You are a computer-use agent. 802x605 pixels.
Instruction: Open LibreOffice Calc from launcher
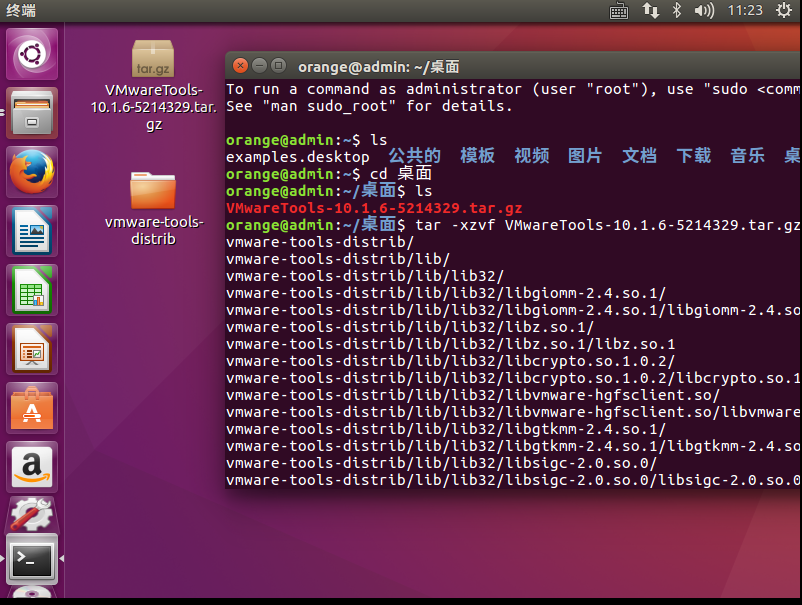[32, 290]
